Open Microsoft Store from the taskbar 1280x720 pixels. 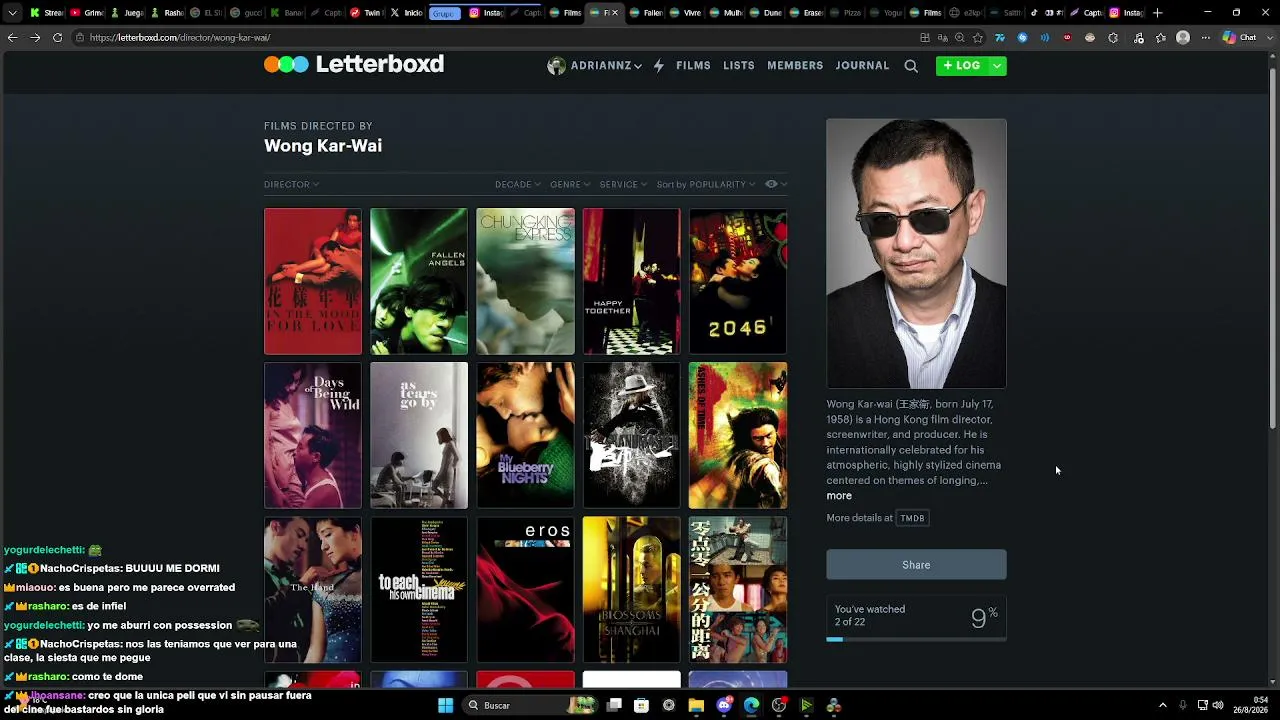click(x=641, y=705)
